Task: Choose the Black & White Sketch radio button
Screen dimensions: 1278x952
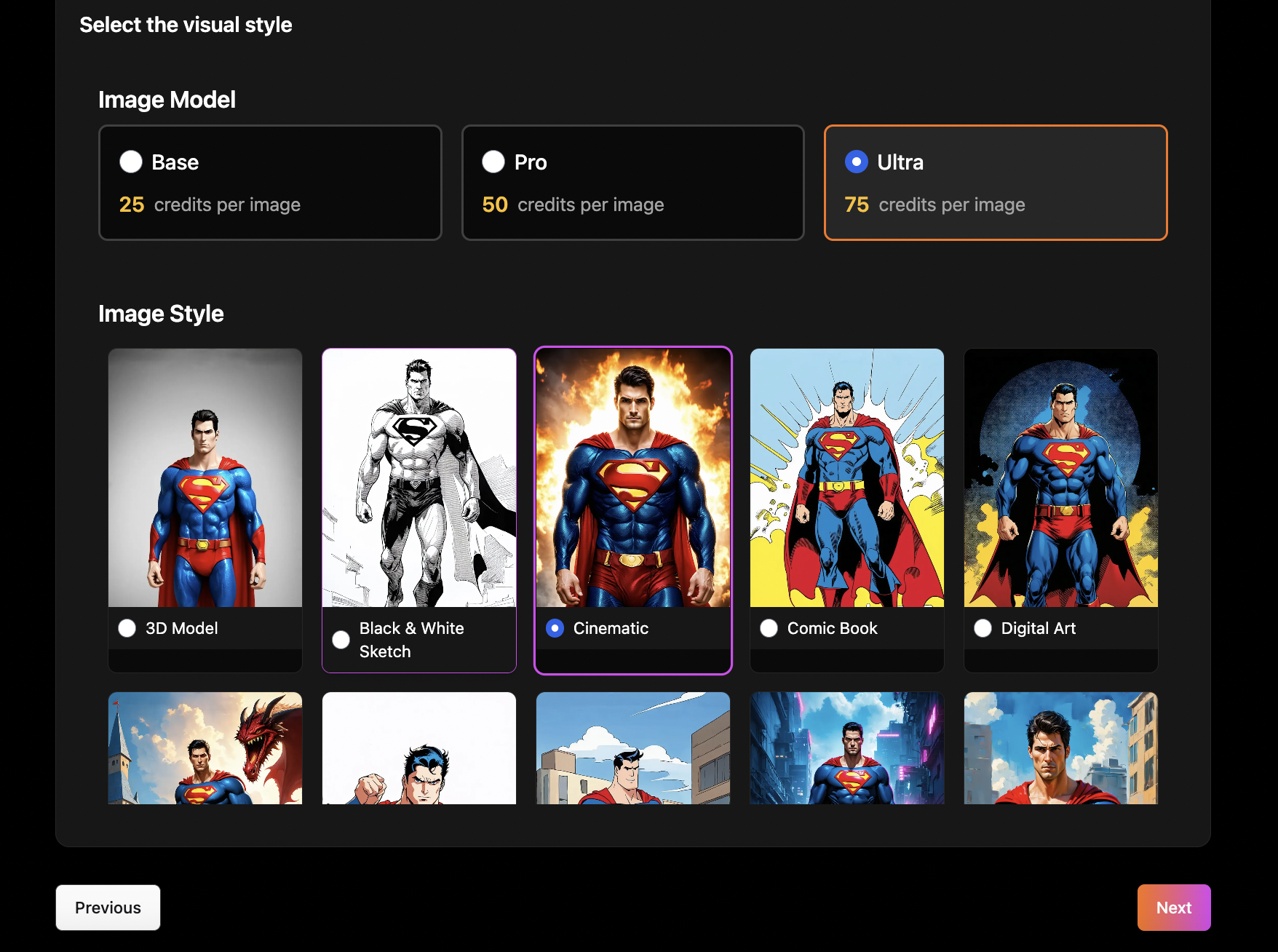Action: point(341,640)
